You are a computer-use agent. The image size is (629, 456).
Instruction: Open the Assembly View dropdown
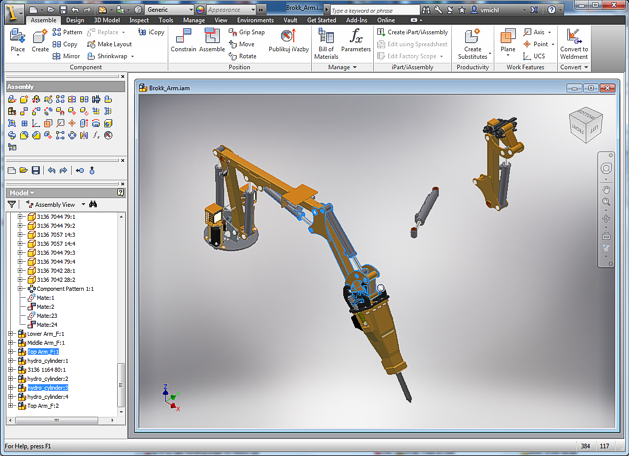coord(83,205)
